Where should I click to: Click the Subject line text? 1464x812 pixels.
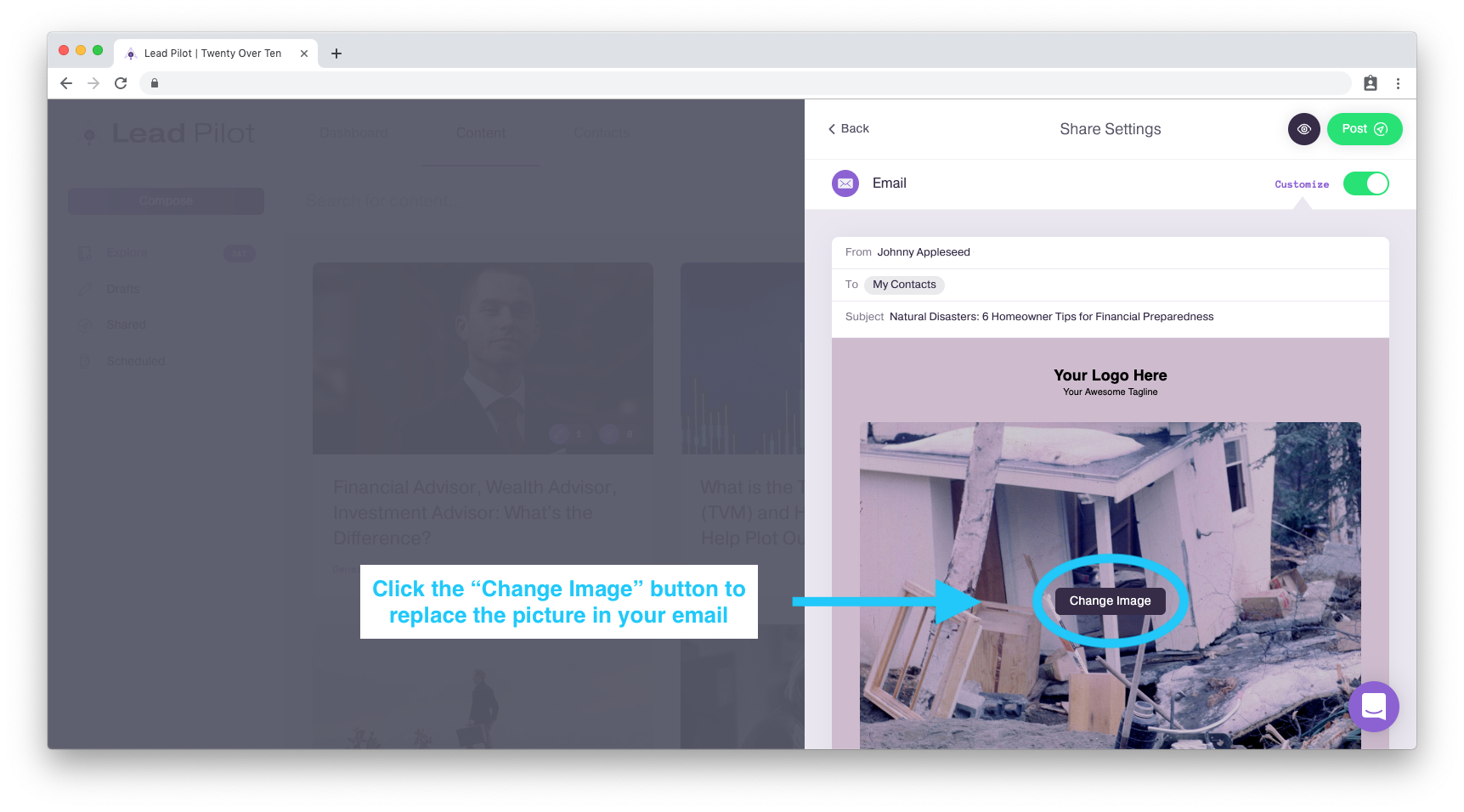tap(1051, 317)
